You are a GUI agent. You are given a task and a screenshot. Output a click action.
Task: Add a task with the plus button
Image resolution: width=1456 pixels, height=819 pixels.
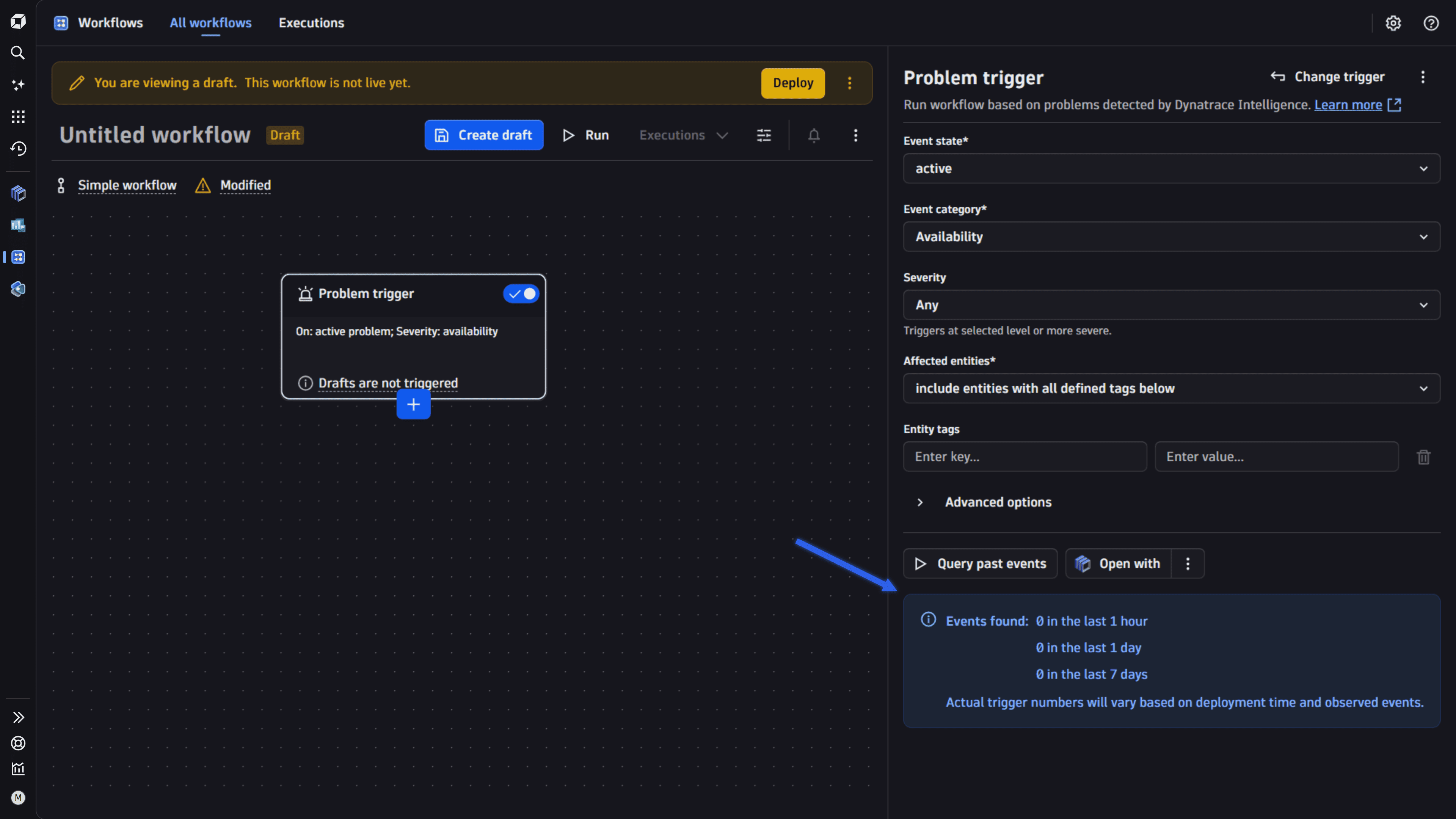tap(414, 405)
